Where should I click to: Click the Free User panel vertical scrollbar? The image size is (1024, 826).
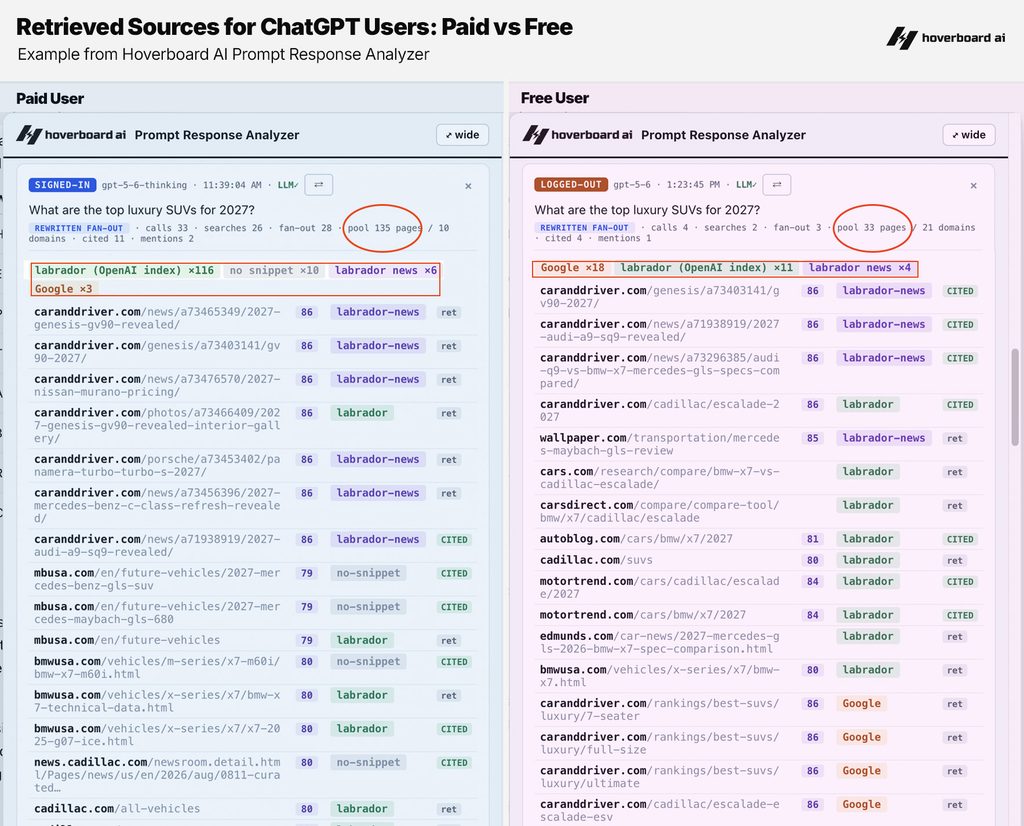point(1015,397)
